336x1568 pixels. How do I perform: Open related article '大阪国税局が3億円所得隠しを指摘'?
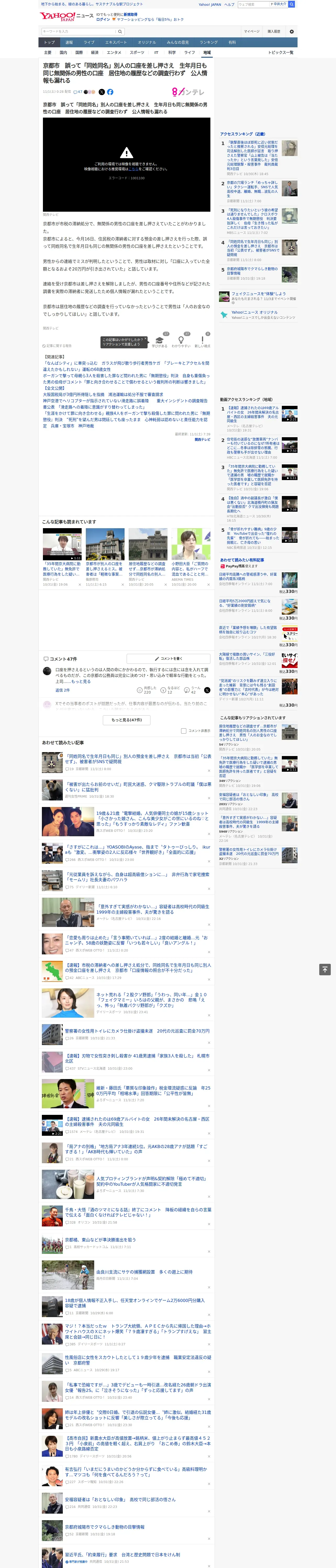click(x=103, y=394)
